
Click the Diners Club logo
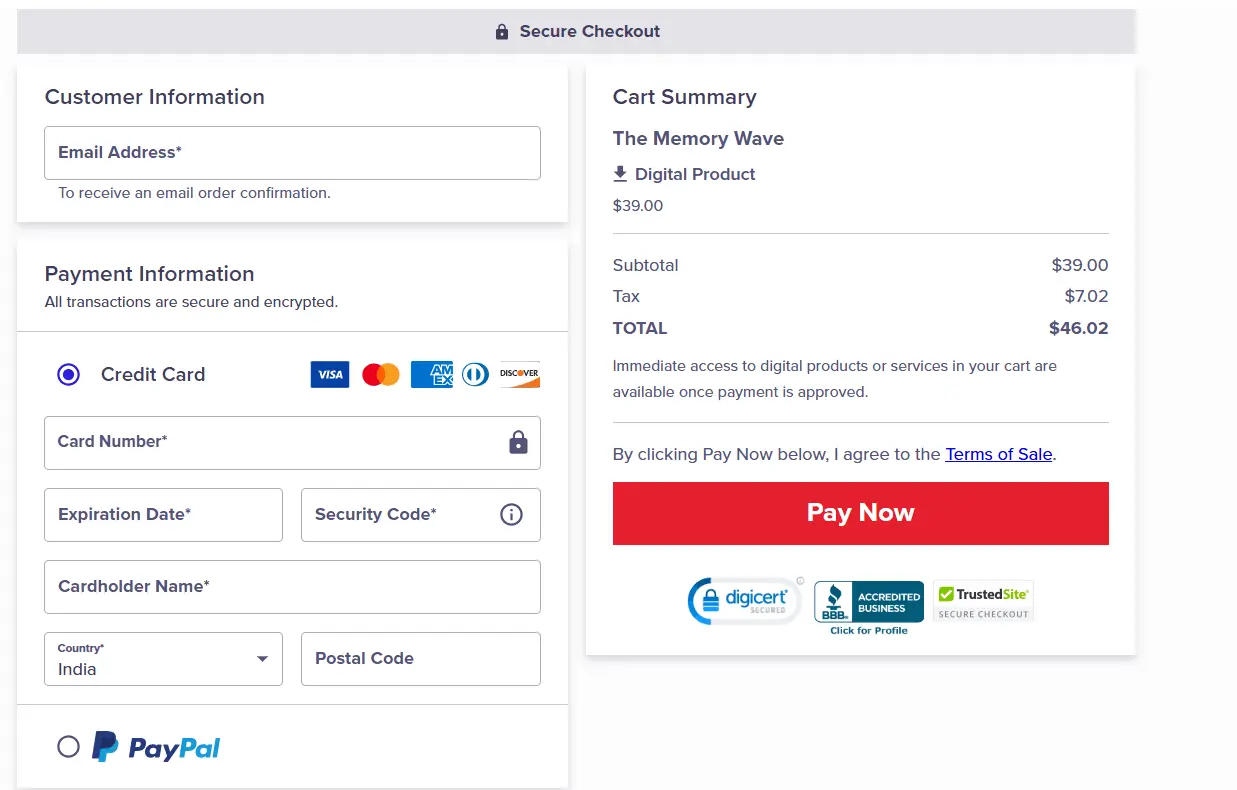coord(475,375)
